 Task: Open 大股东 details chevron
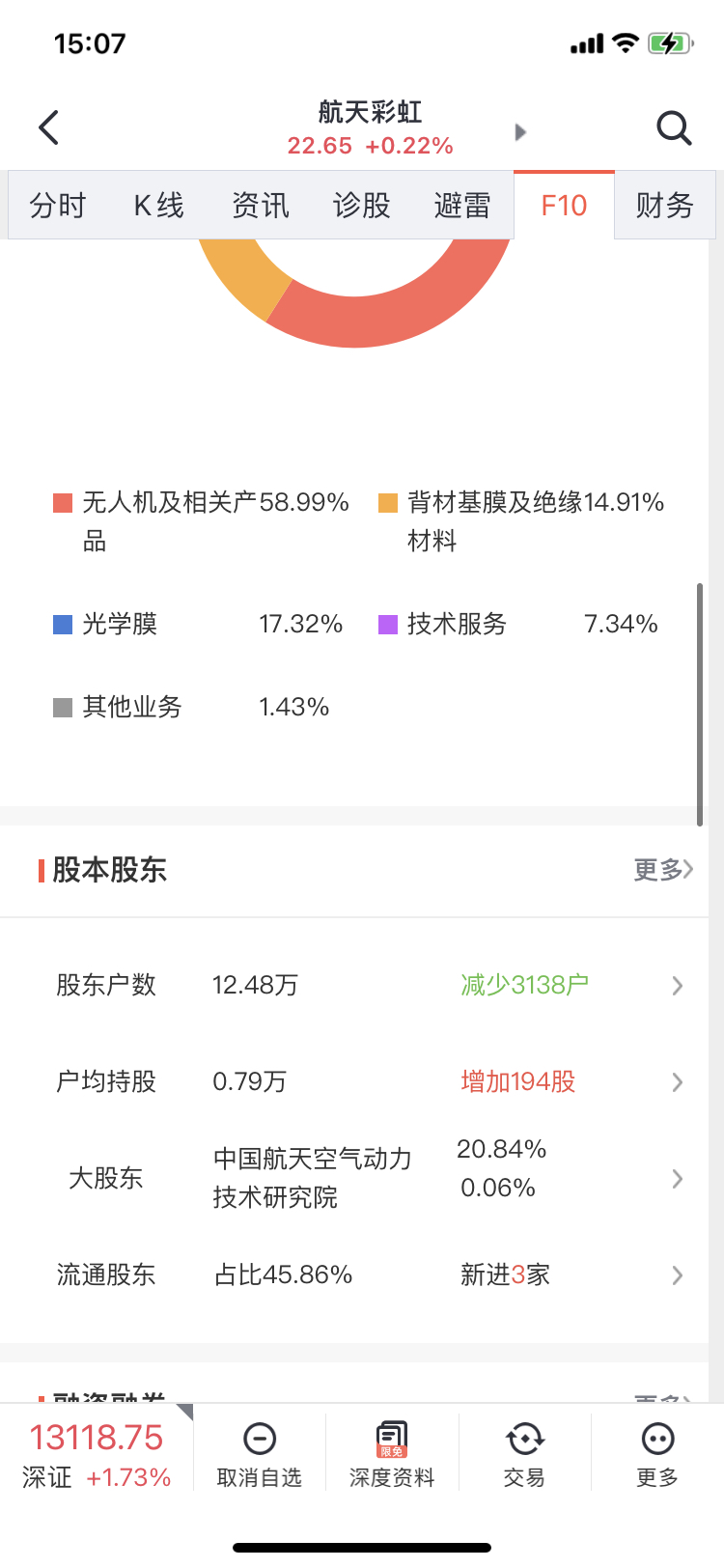click(678, 1179)
